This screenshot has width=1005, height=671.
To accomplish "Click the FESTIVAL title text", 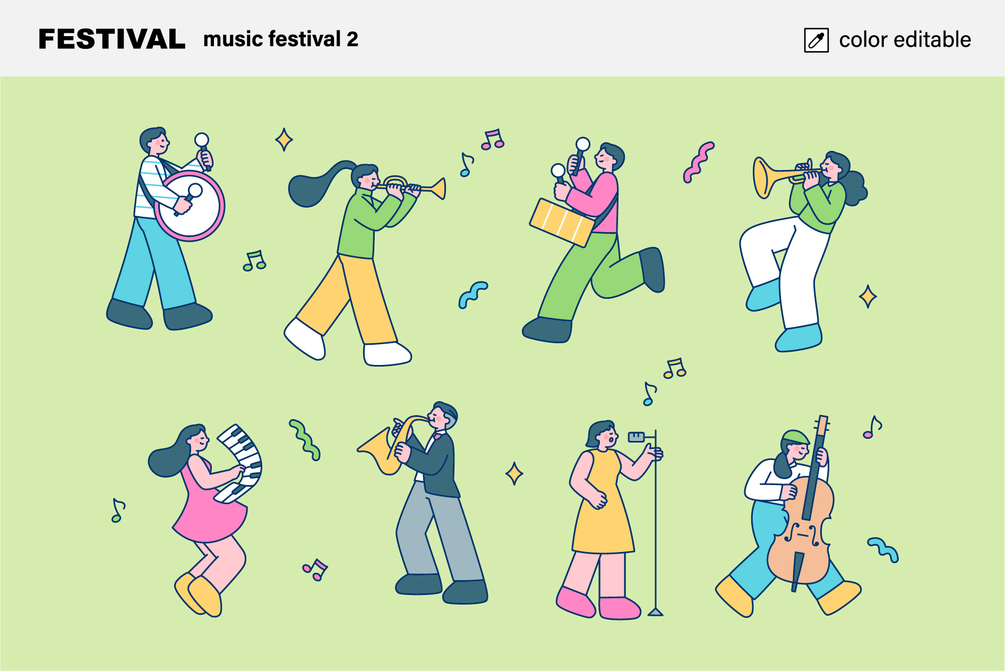I will pos(112,39).
